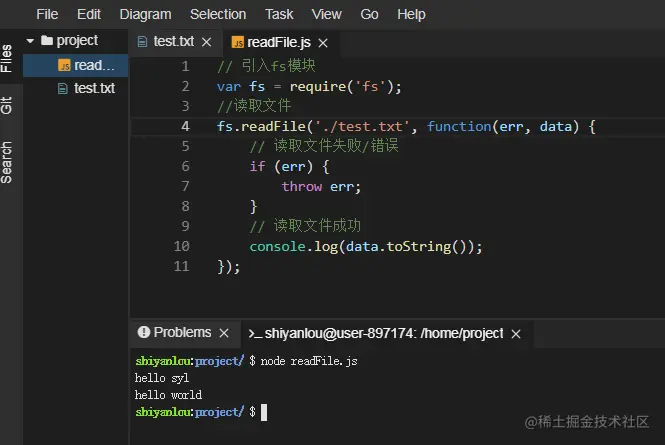Viewport: 665px width, 445px height.
Task: Click the JS icon on readFile.js tab
Action: (238, 42)
